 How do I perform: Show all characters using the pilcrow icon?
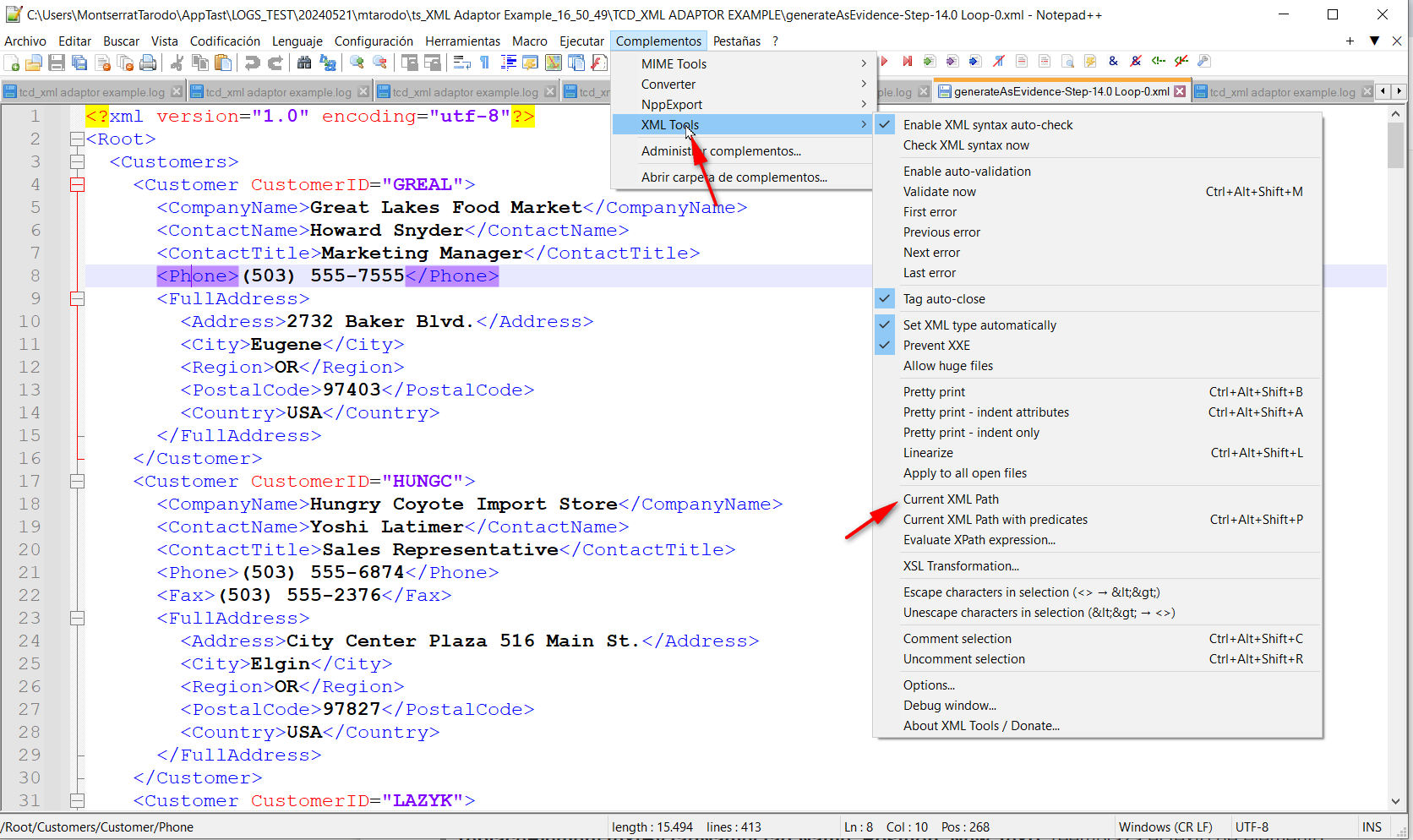pyautogui.click(x=484, y=62)
